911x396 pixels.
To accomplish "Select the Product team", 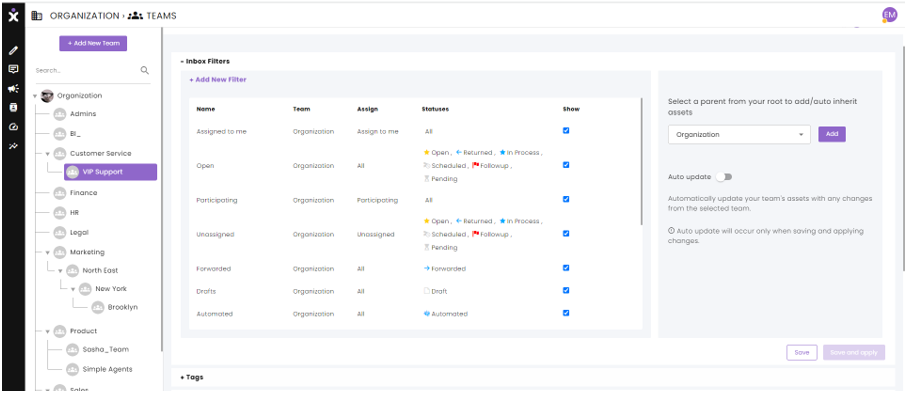I will coord(84,331).
